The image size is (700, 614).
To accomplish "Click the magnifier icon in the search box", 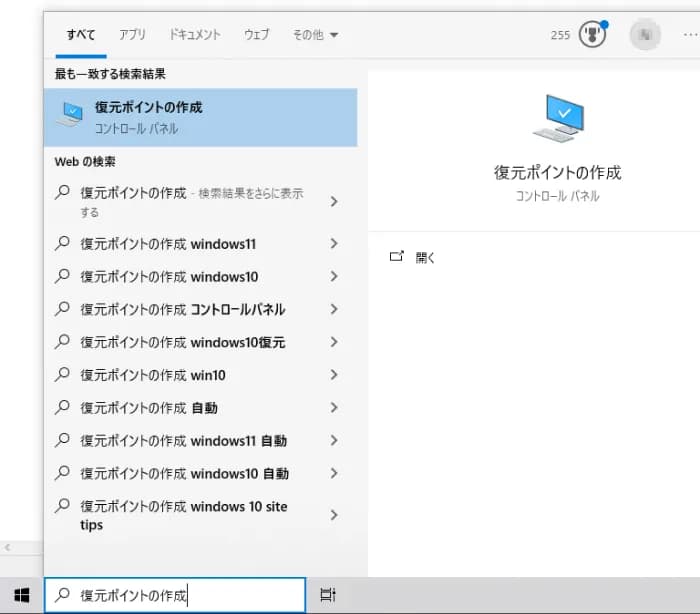I will (x=62, y=595).
